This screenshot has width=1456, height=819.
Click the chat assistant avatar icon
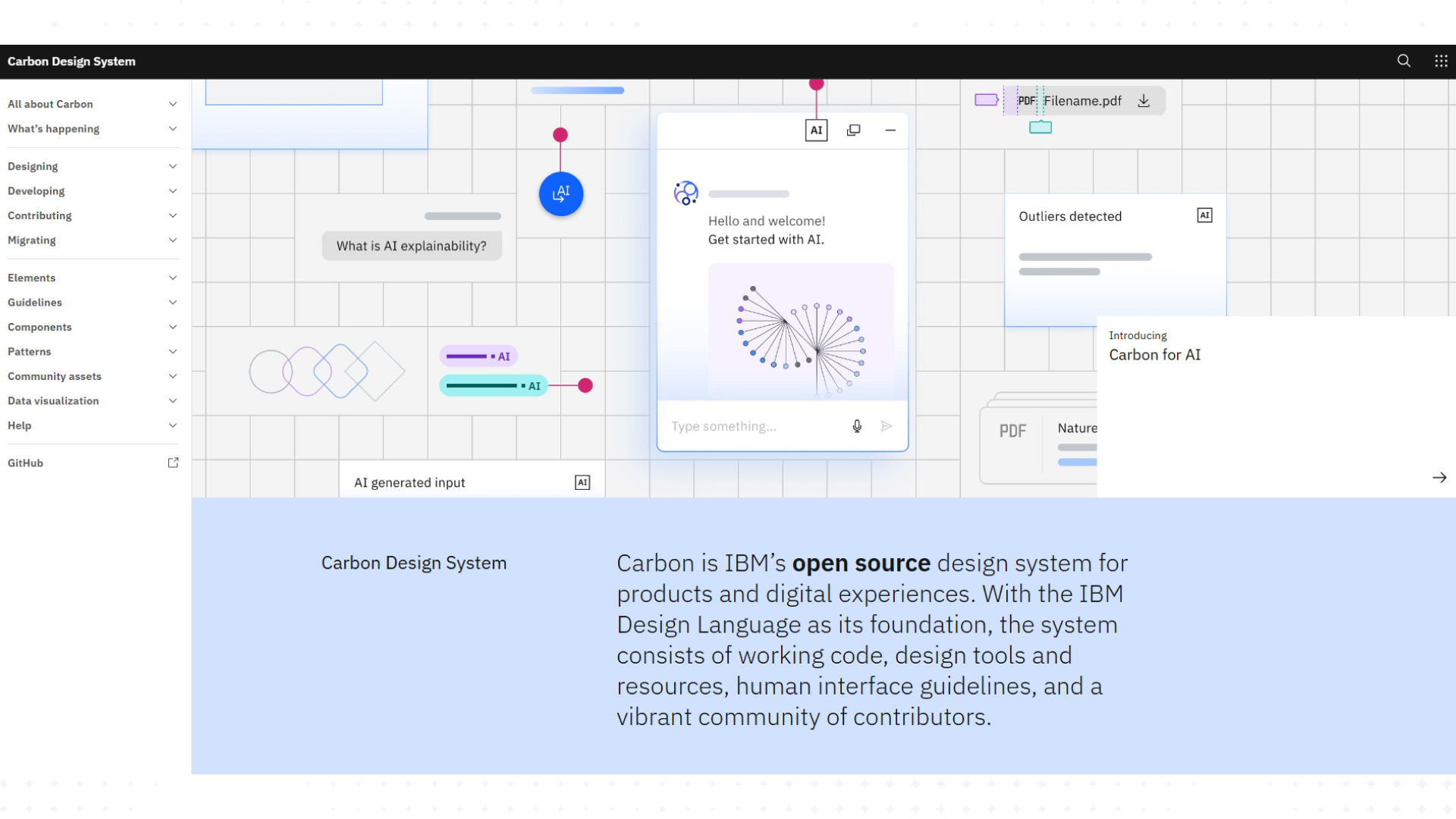pyautogui.click(x=686, y=193)
